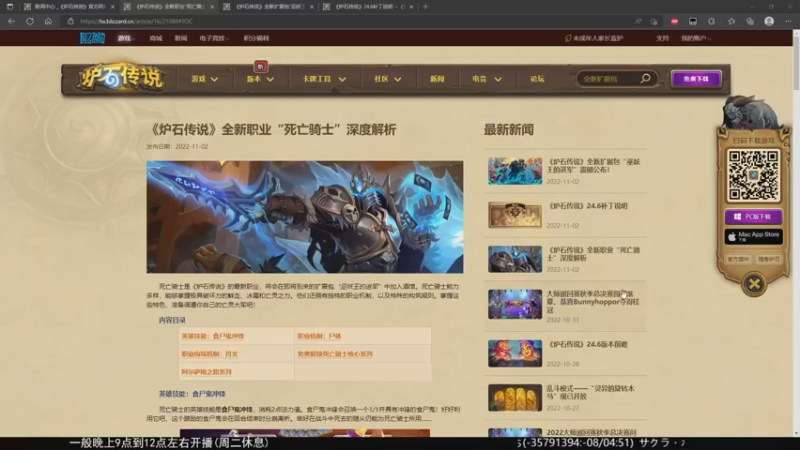The width and height of the screenshot is (800, 450).
Task: Open the browser Favorites star icon
Action: point(731,21)
